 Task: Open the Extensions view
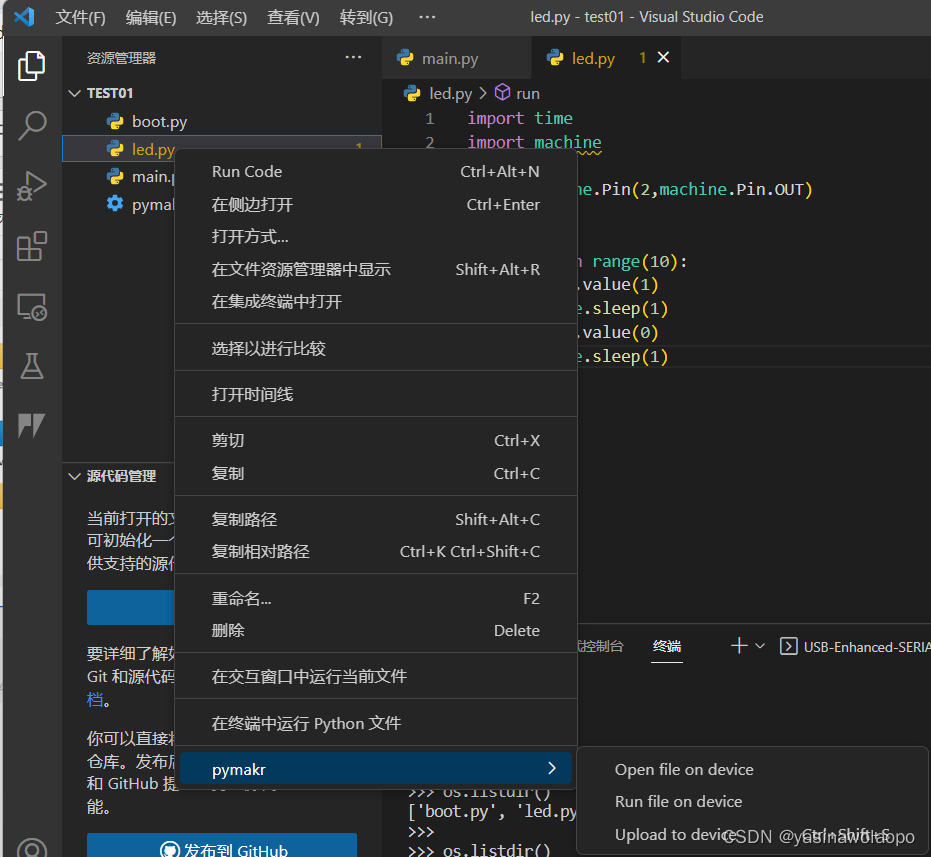pos(31,246)
